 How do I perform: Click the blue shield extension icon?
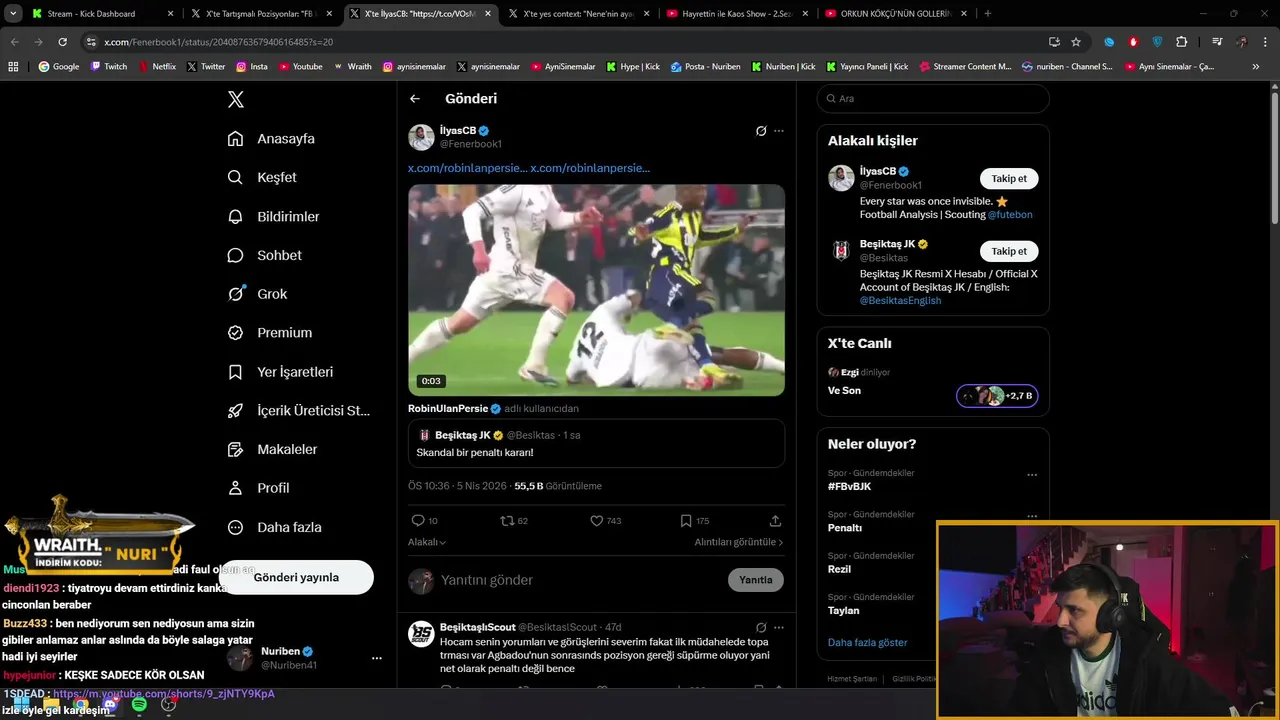1157,42
